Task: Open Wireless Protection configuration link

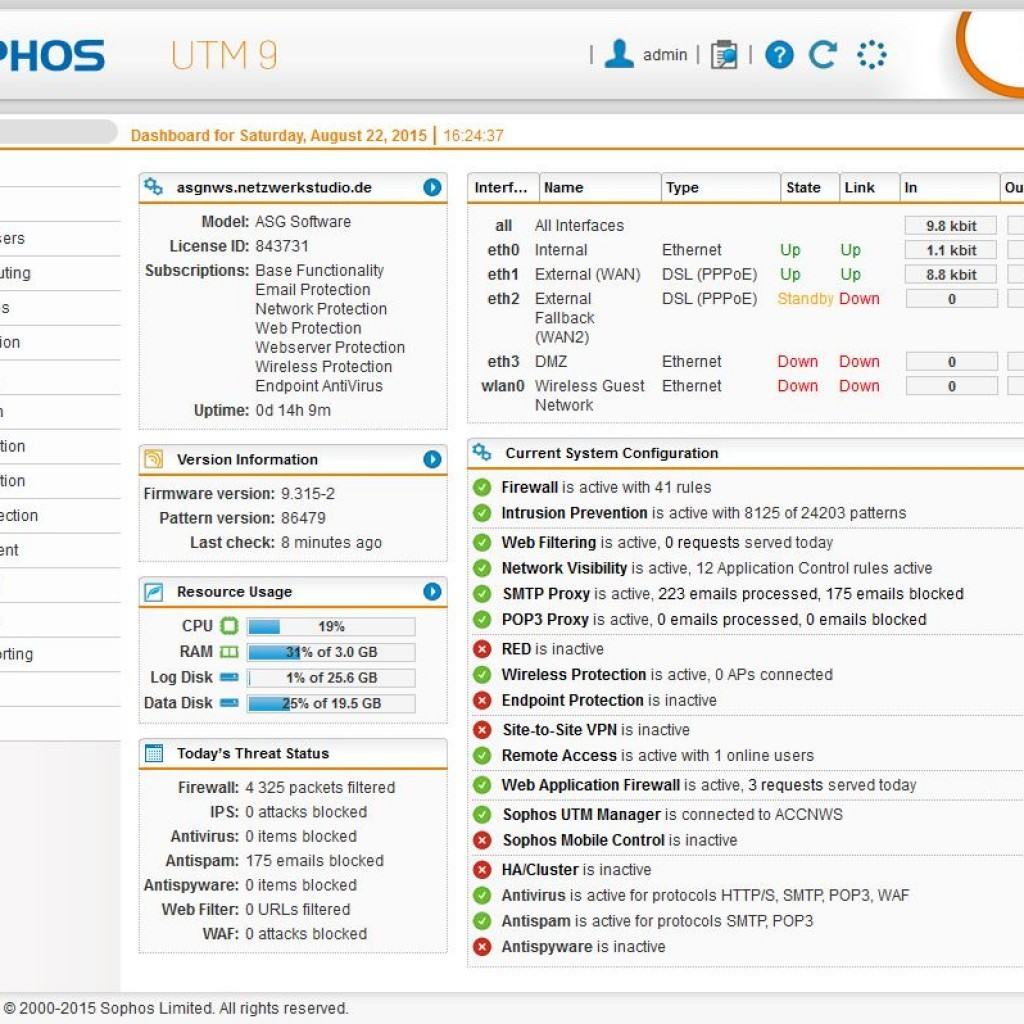Action: [x=574, y=675]
